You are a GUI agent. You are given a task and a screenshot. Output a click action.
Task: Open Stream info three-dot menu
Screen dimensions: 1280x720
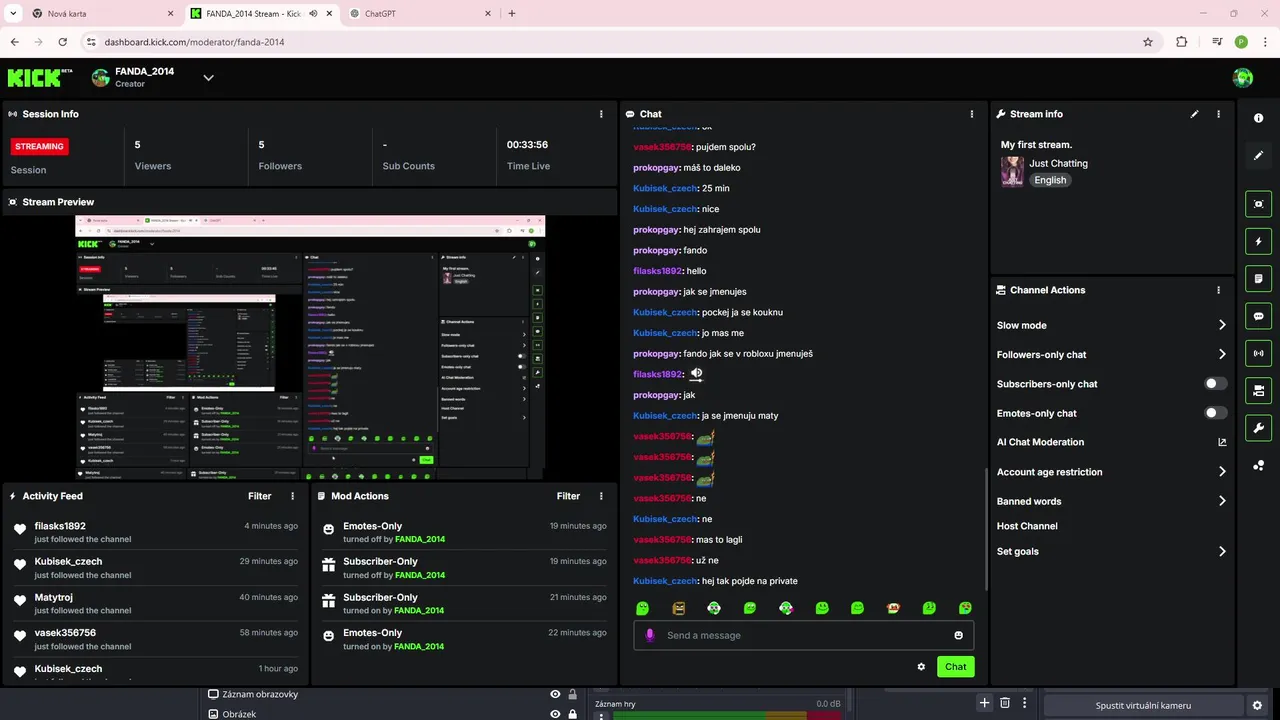1218,114
